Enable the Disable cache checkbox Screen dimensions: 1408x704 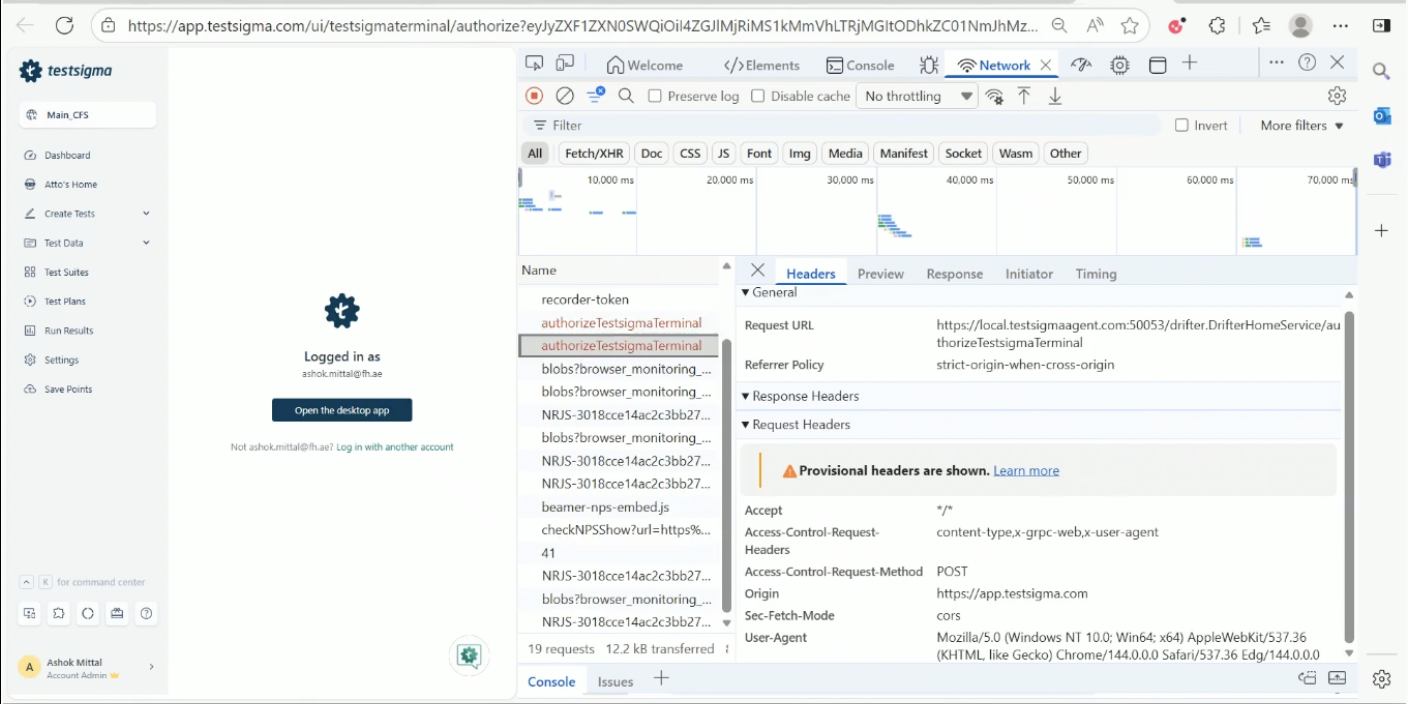758,96
